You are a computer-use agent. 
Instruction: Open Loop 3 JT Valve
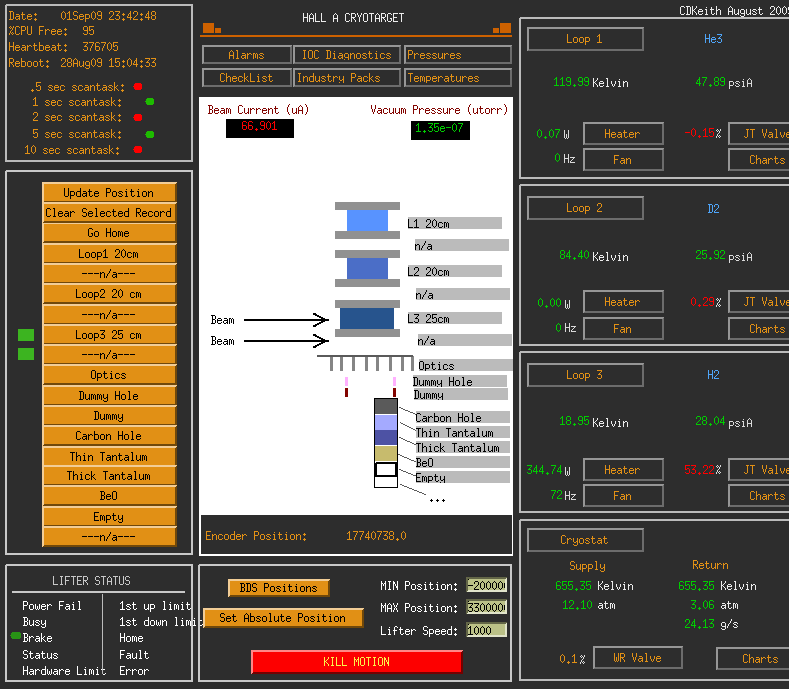pos(759,470)
